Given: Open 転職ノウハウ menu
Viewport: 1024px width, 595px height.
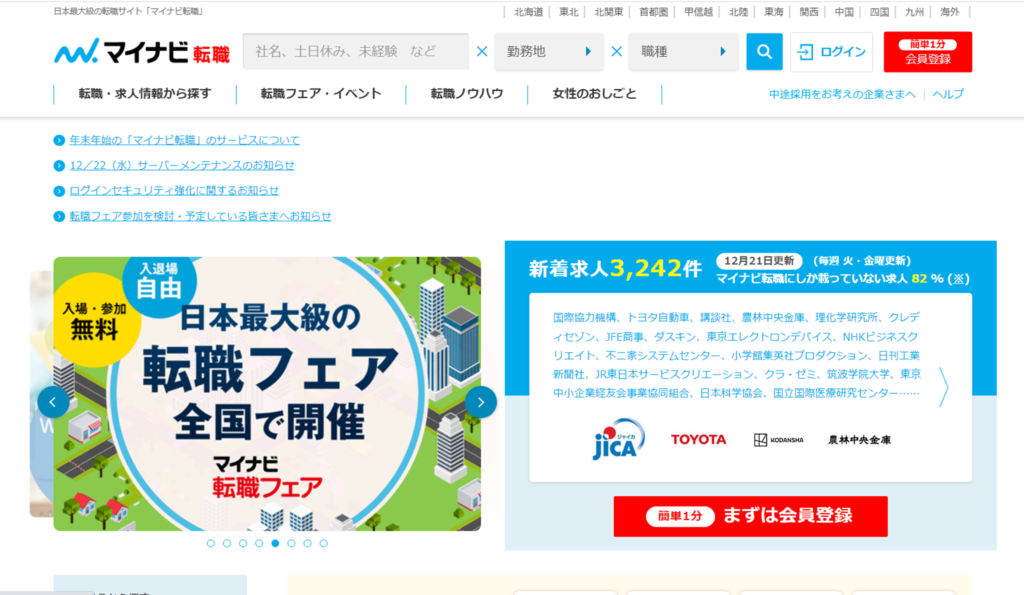Looking at the screenshot, I should point(467,94).
